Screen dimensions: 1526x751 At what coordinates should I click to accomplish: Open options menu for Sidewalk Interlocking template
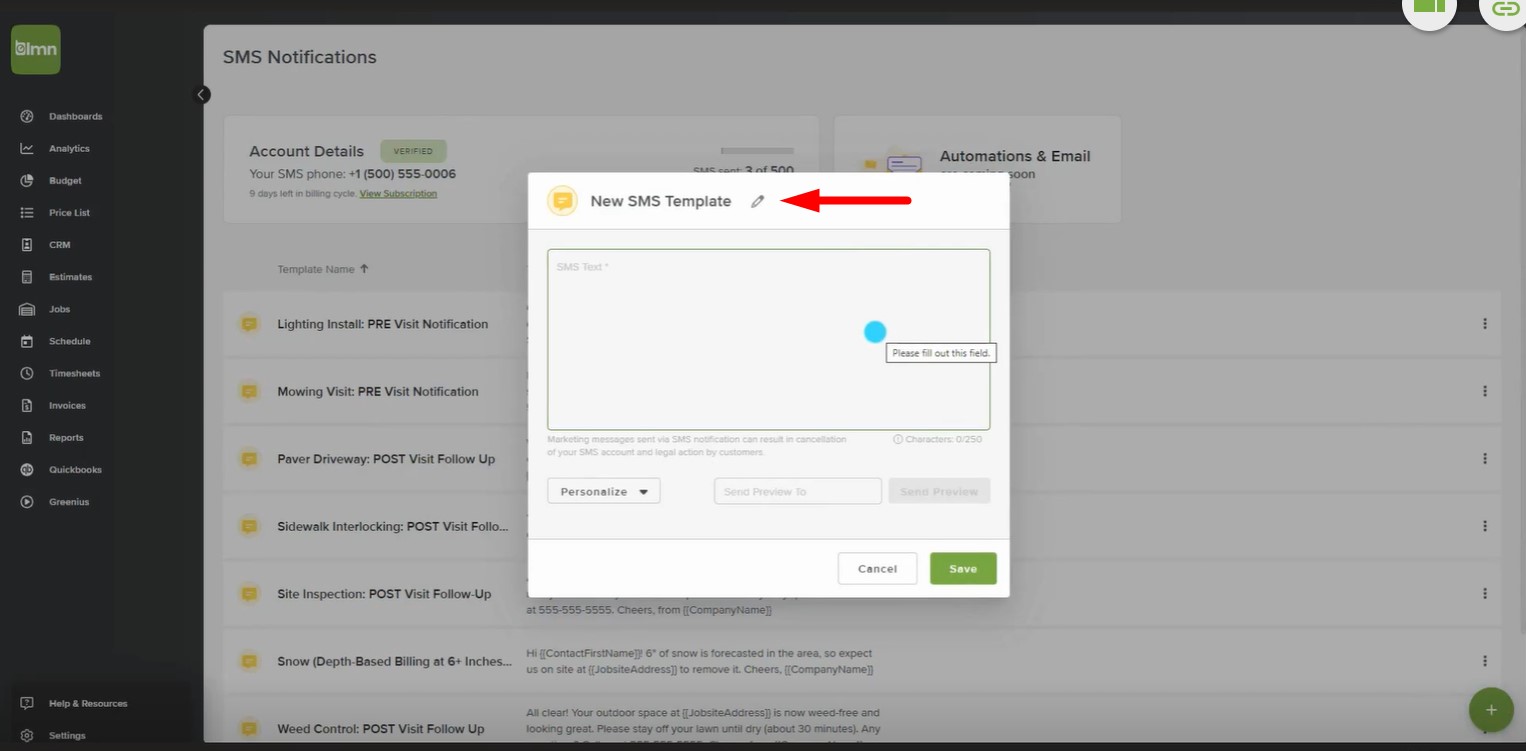1485,526
